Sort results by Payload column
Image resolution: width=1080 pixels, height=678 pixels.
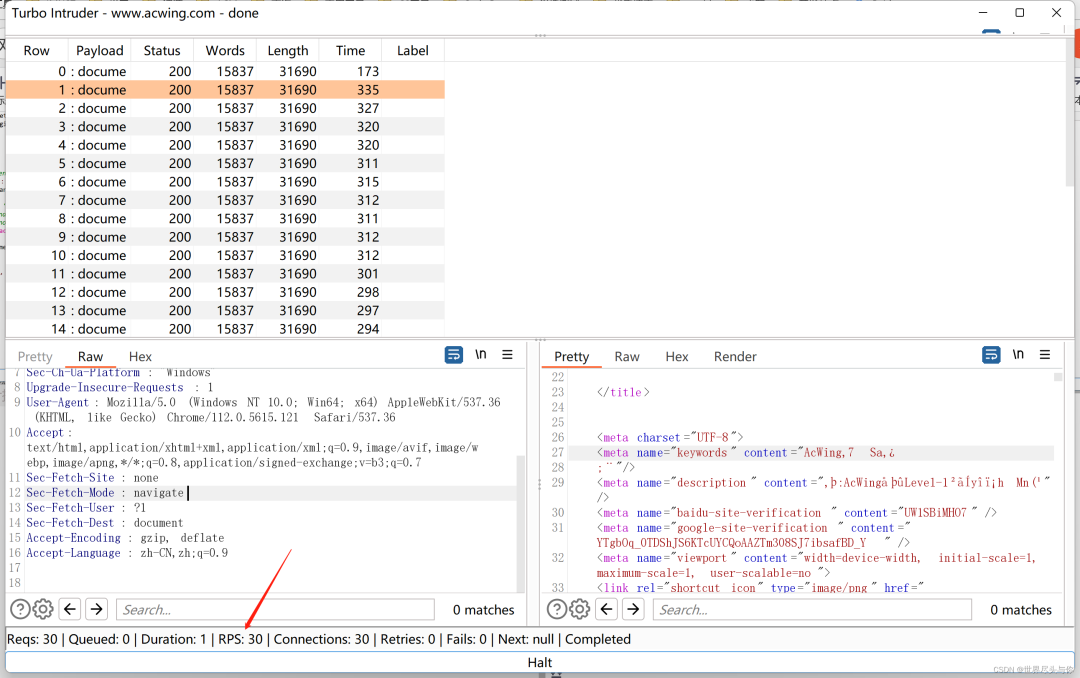(100, 50)
